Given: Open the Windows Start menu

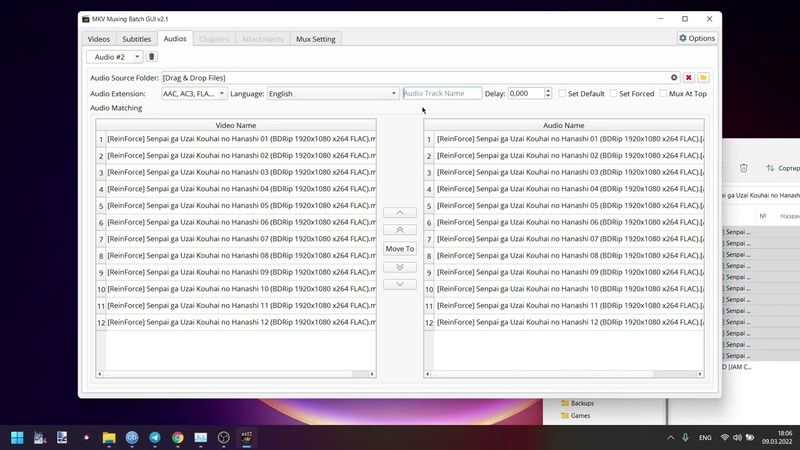Looking at the screenshot, I should point(17,438).
